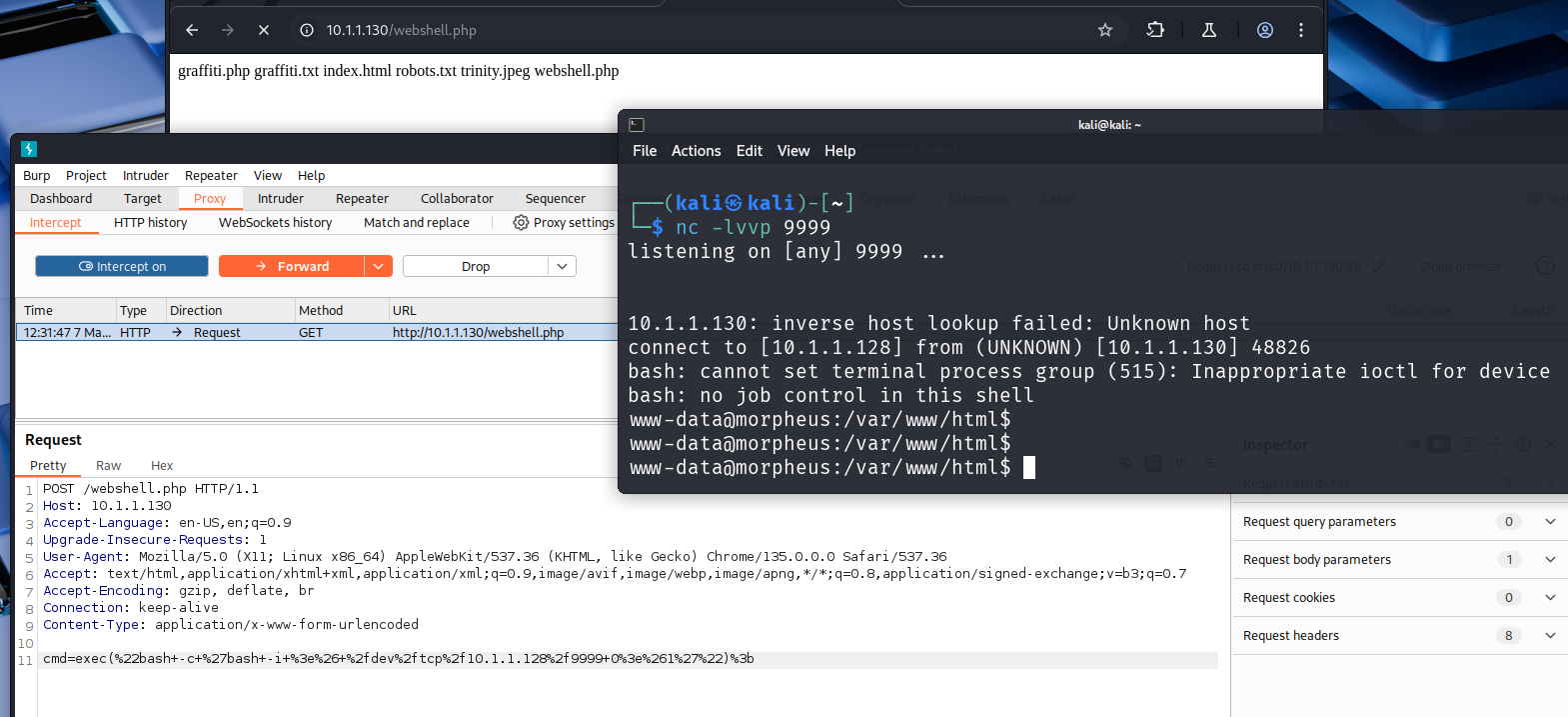This screenshot has height=717, width=1568.
Task: Select the Raw request view tab
Action: (x=108, y=465)
